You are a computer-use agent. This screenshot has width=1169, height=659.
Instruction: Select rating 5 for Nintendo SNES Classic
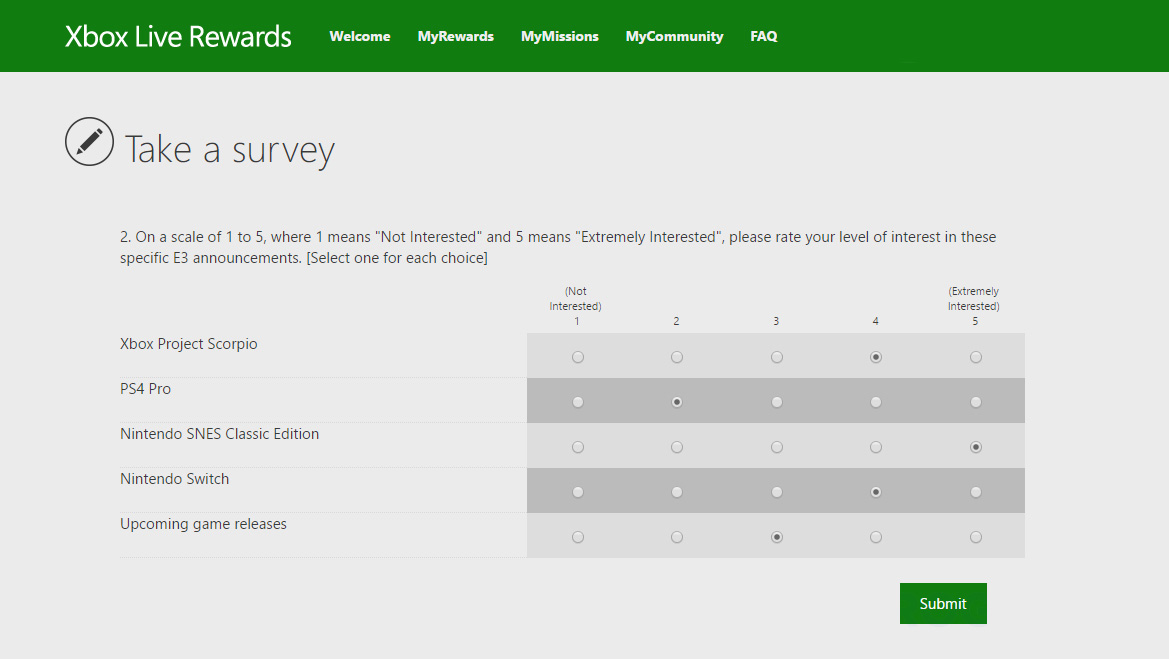coord(976,447)
